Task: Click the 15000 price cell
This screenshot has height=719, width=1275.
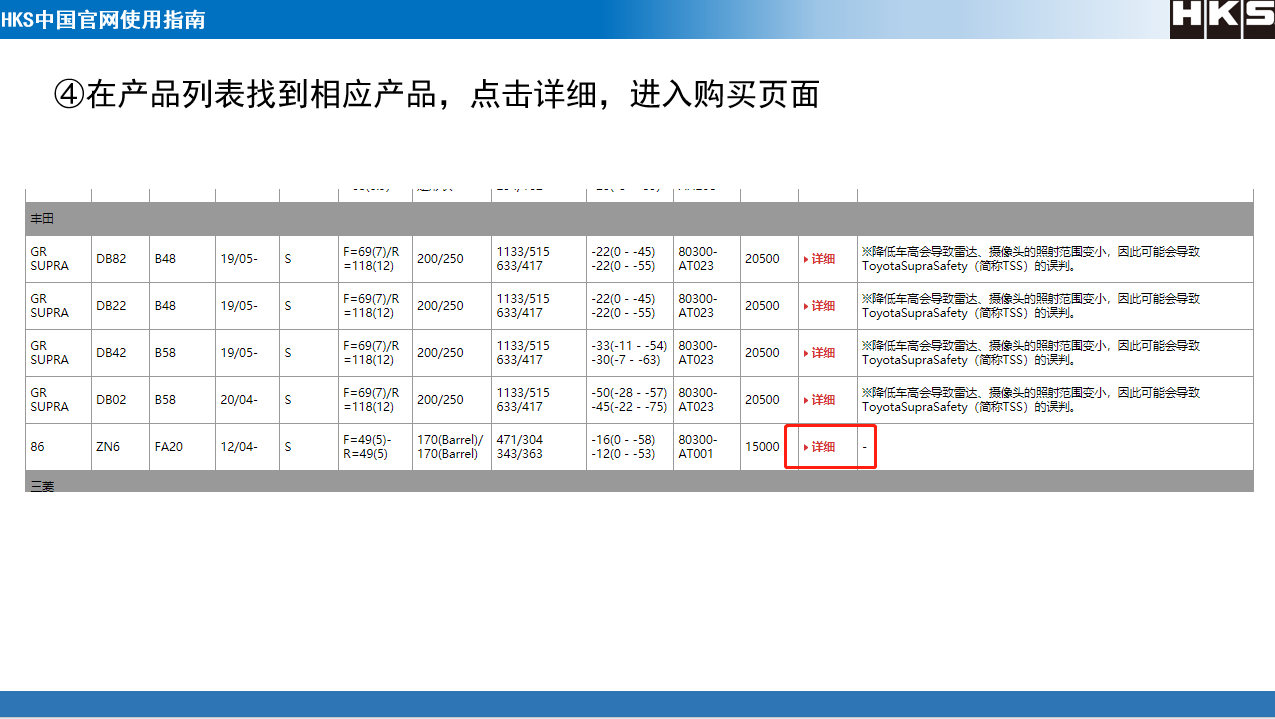Action: point(762,447)
